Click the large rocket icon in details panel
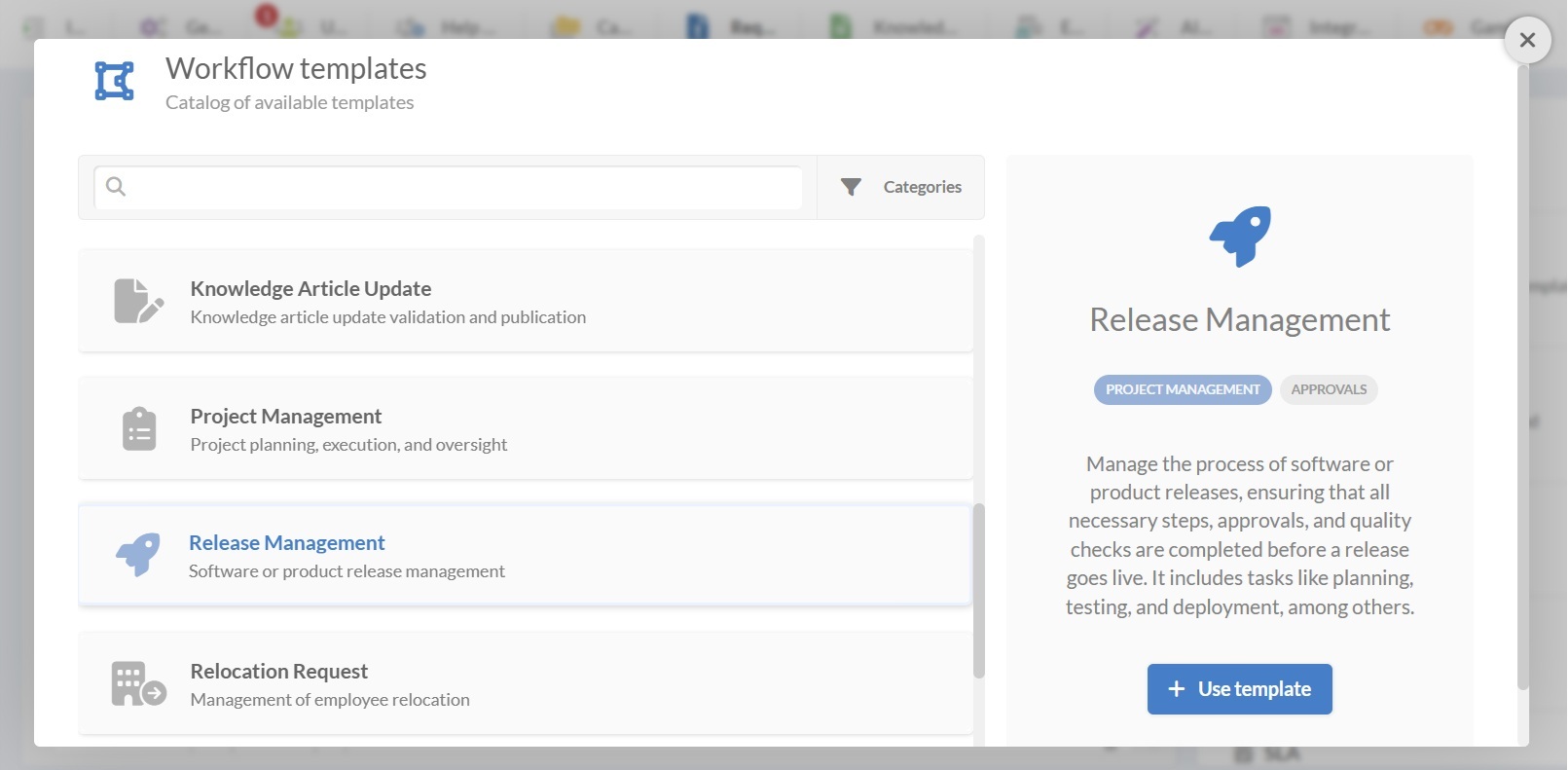This screenshot has height=770, width=1568. pos(1240,236)
